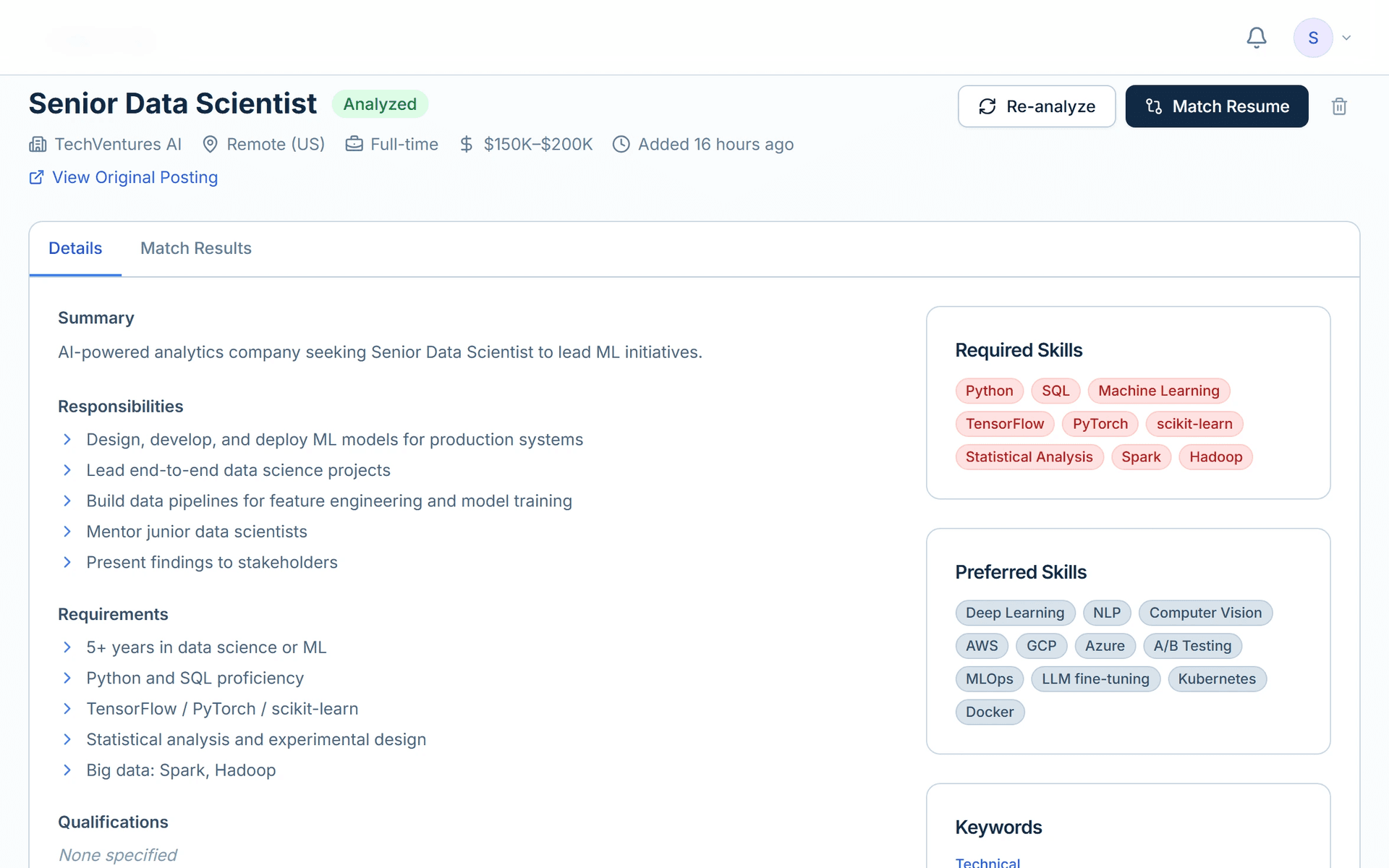1389x868 pixels.
Task: Click the NLP preferred skill tag
Action: tap(1107, 613)
